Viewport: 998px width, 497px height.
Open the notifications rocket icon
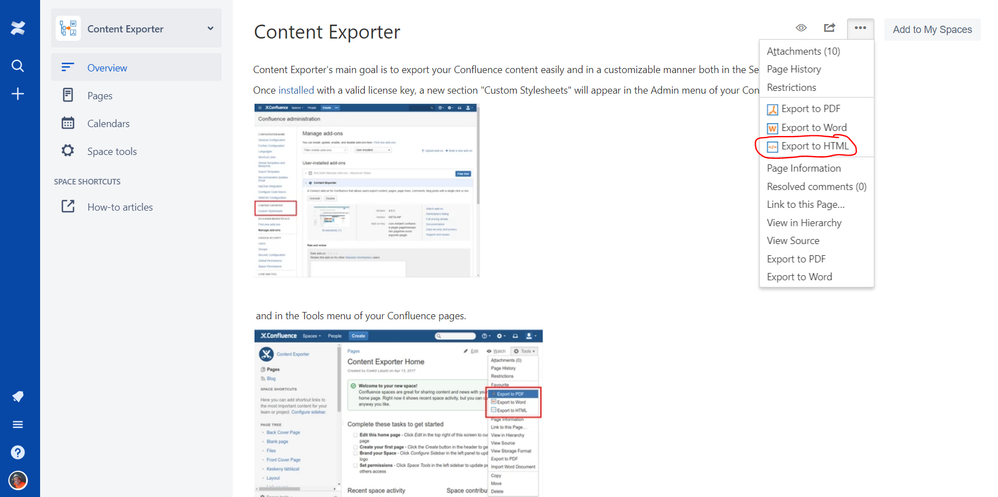[18, 396]
